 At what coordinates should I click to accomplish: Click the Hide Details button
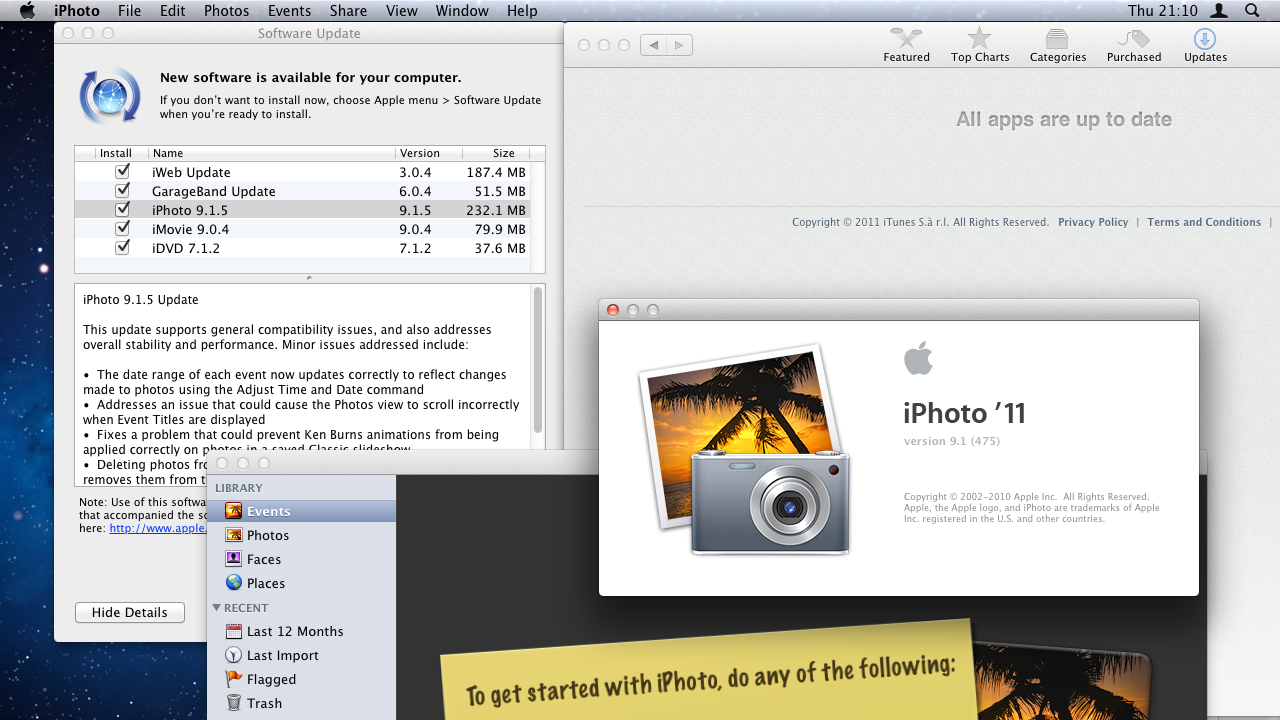click(x=130, y=612)
